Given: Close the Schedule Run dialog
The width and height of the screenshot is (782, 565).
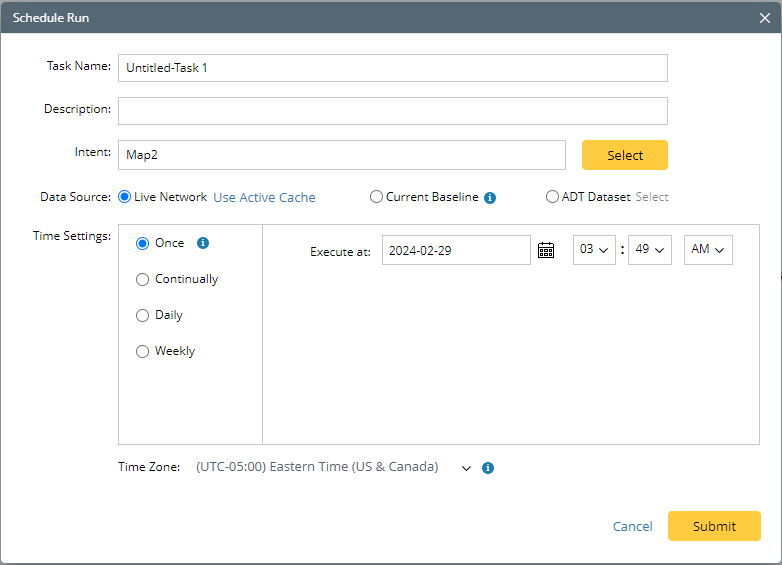Looking at the screenshot, I should (x=765, y=17).
